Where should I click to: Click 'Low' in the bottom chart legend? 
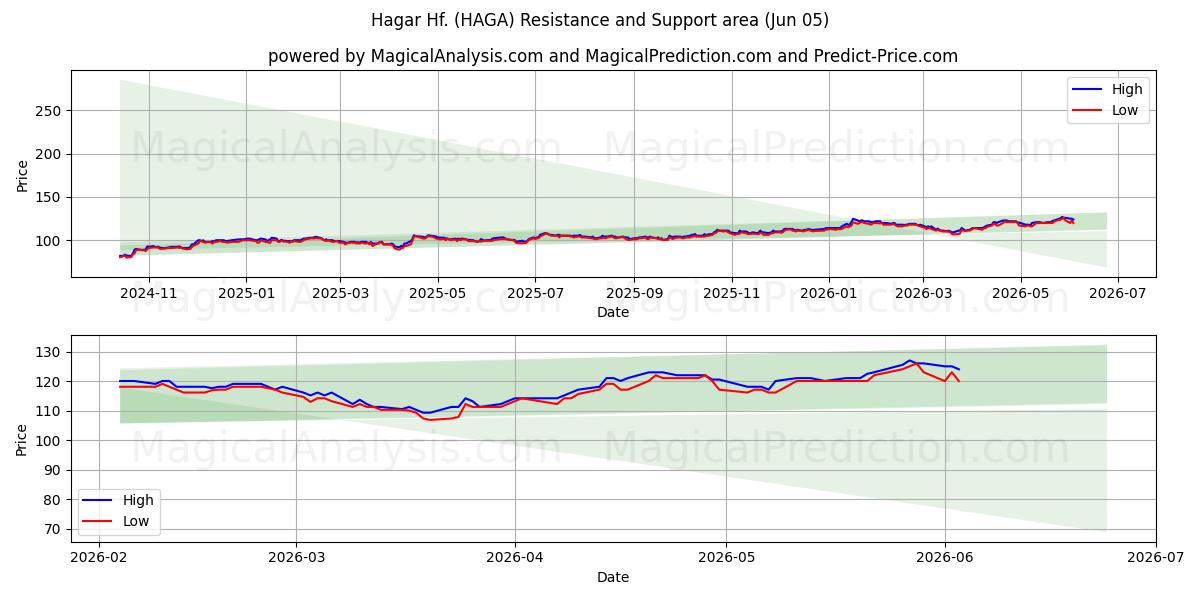tap(136, 521)
